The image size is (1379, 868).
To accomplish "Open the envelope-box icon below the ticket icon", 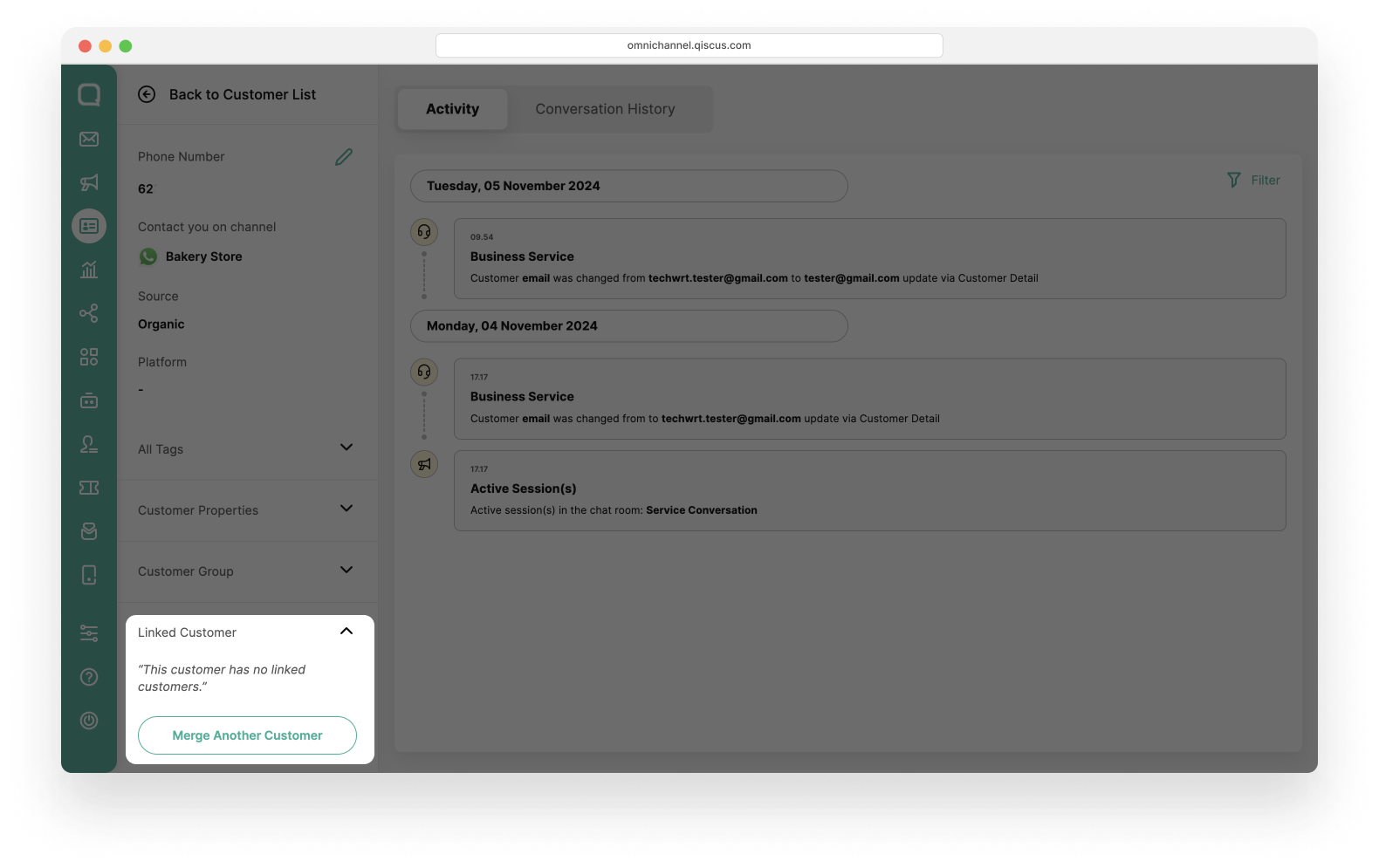I will click(89, 531).
